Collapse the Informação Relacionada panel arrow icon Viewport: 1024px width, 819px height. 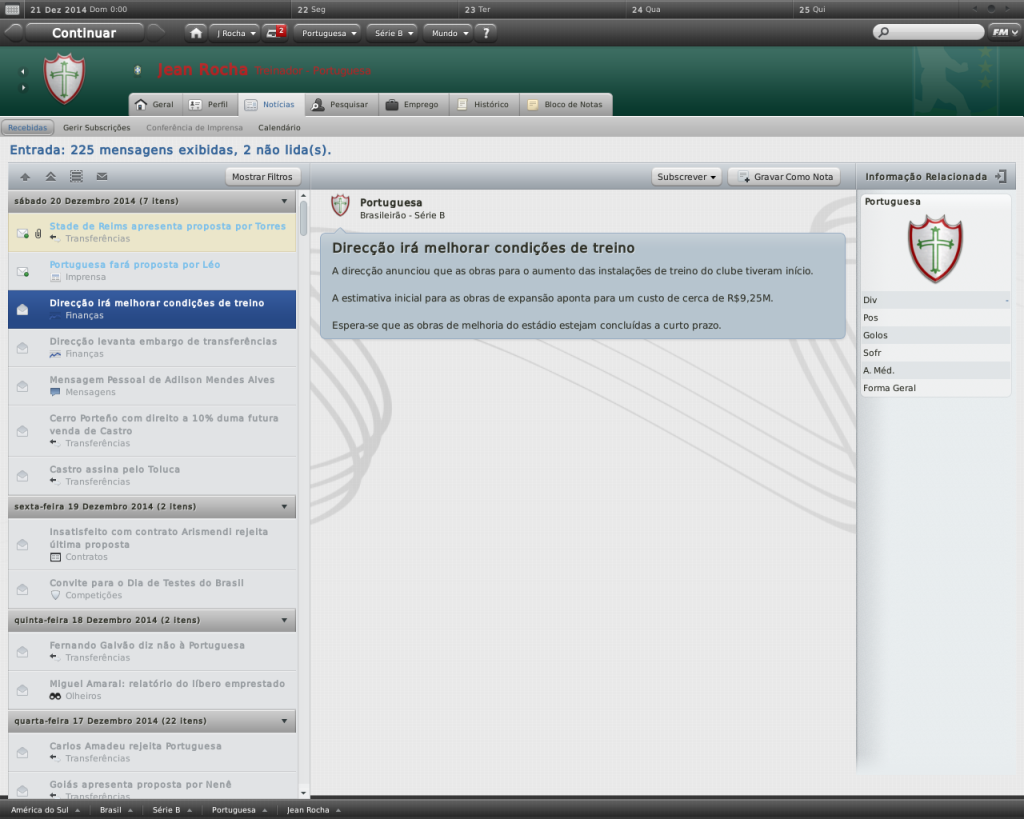point(1000,176)
